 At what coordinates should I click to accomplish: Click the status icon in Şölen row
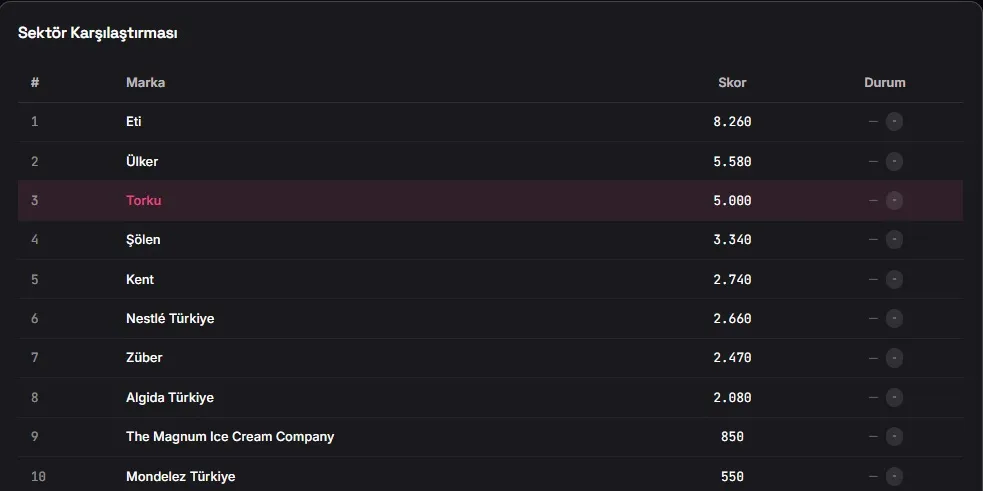(x=894, y=240)
